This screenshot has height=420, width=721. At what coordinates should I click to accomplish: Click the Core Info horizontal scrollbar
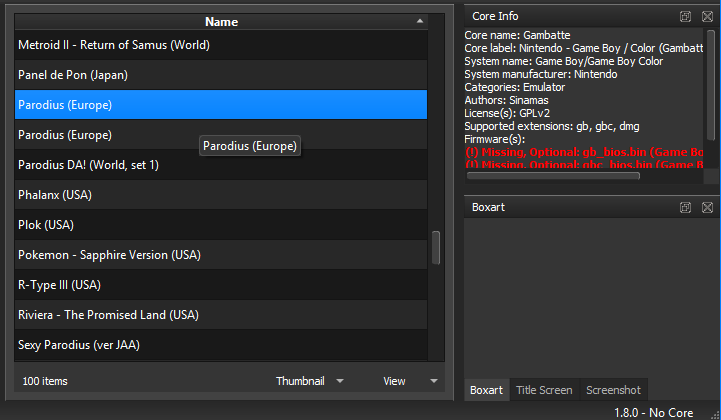pos(553,176)
